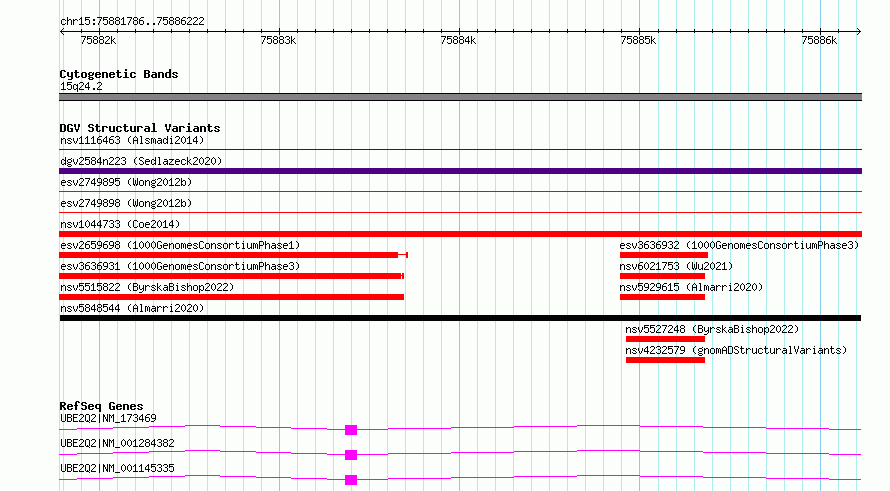
Task: Select the esv3636932 (1000GenomesConsortiumPhase3) label
Action: (x=739, y=245)
